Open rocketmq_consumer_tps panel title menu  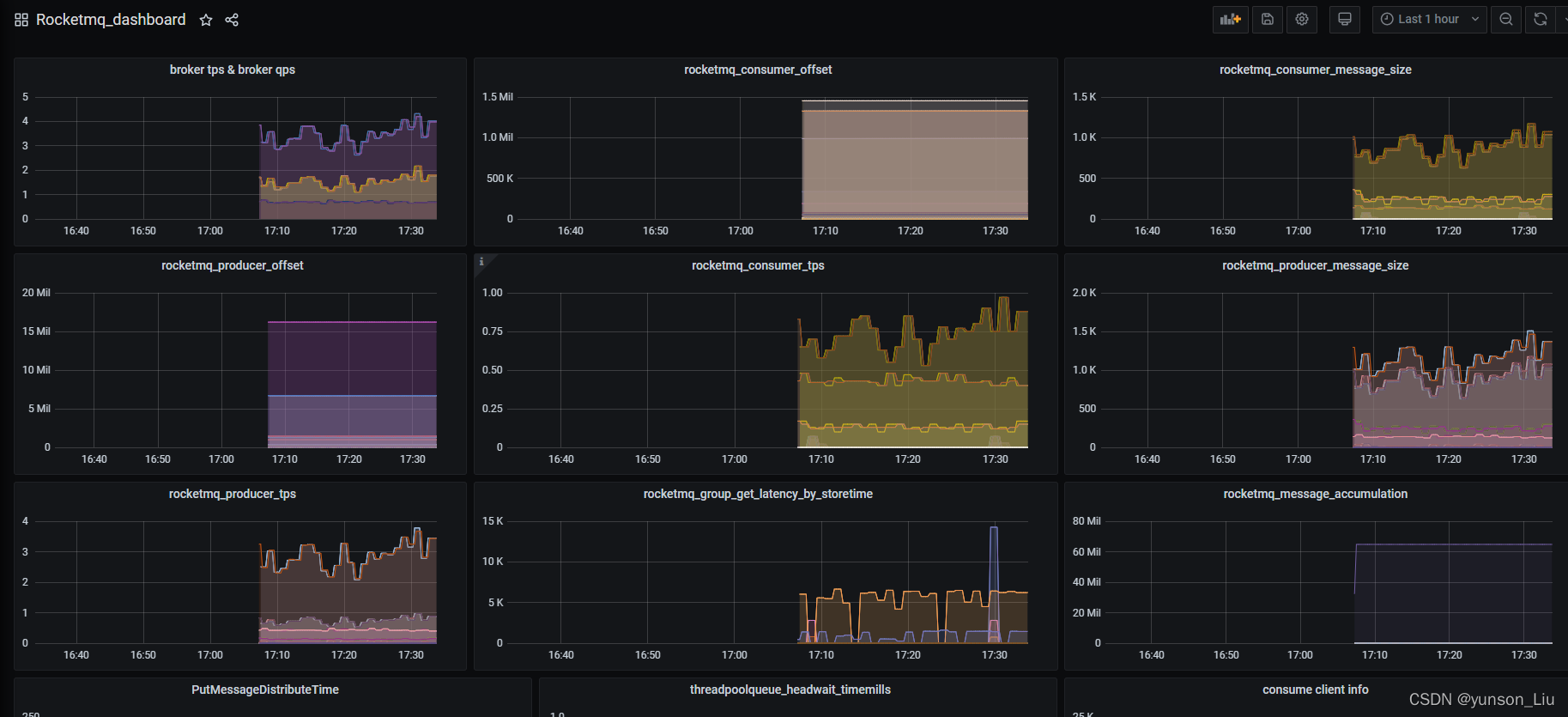tap(758, 265)
